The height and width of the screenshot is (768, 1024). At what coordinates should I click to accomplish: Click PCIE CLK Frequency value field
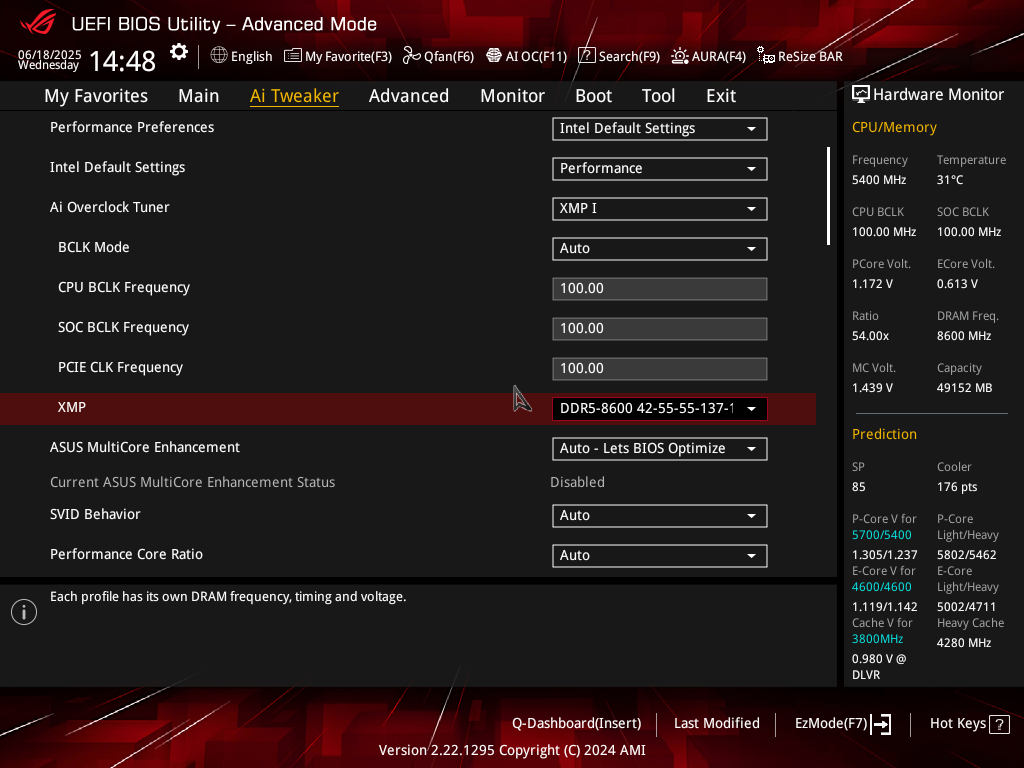660,368
